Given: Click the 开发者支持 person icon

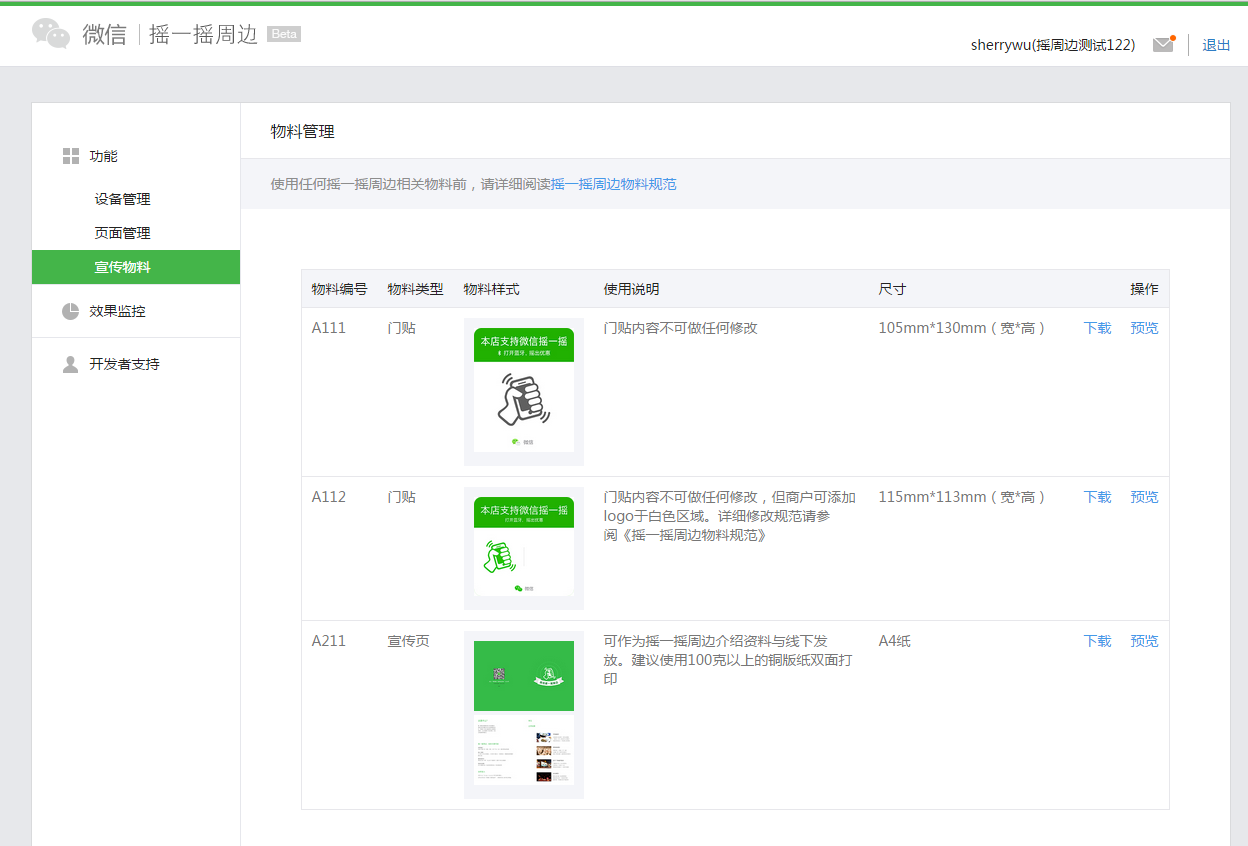Looking at the screenshot, I should click(70, 364).
